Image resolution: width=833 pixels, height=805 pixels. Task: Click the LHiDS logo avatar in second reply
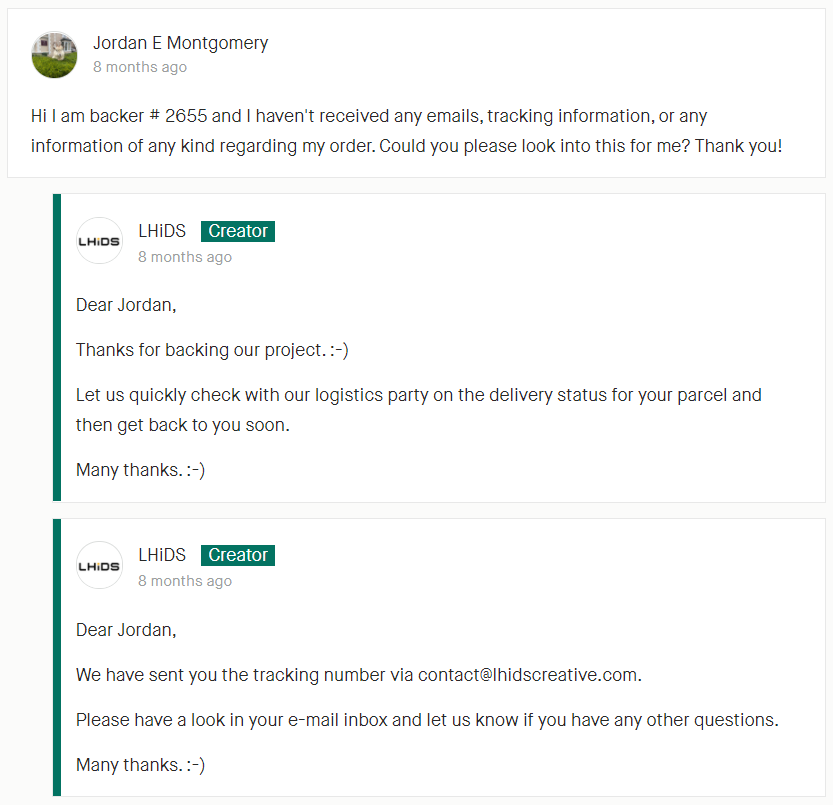[99, 565]
